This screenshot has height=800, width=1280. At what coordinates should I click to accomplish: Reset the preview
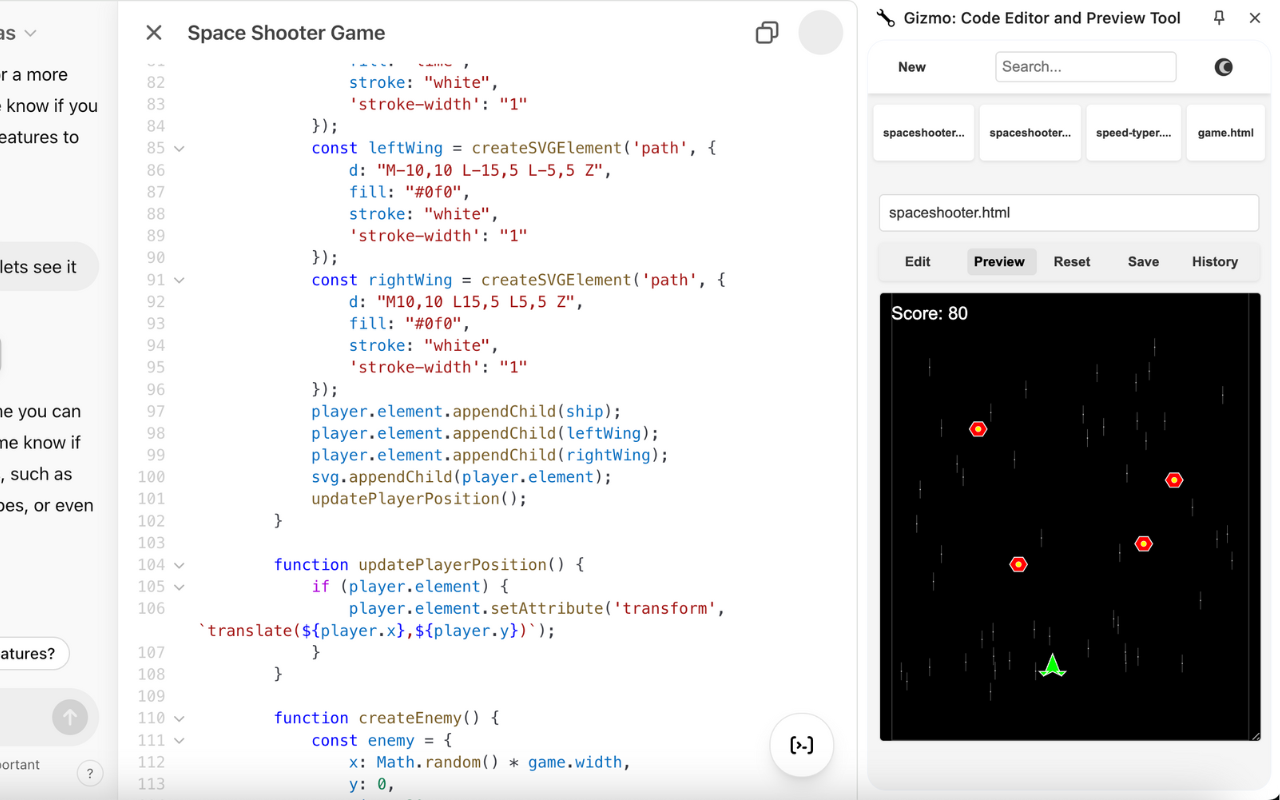(x=1071, y=261)
